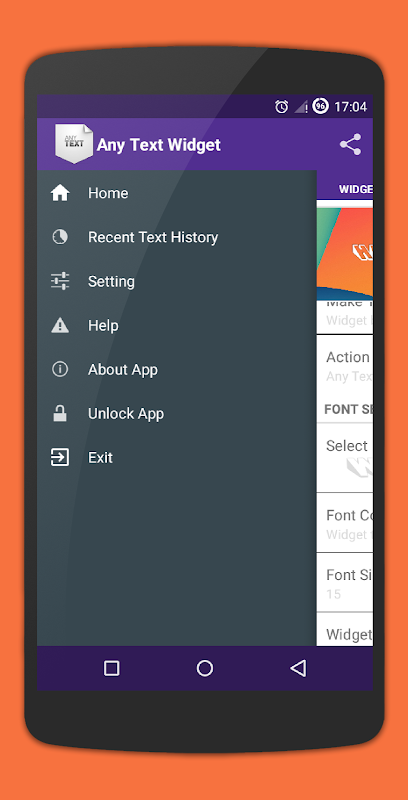
Task: Tap the Exit door icon
Action: coord(60,457)
